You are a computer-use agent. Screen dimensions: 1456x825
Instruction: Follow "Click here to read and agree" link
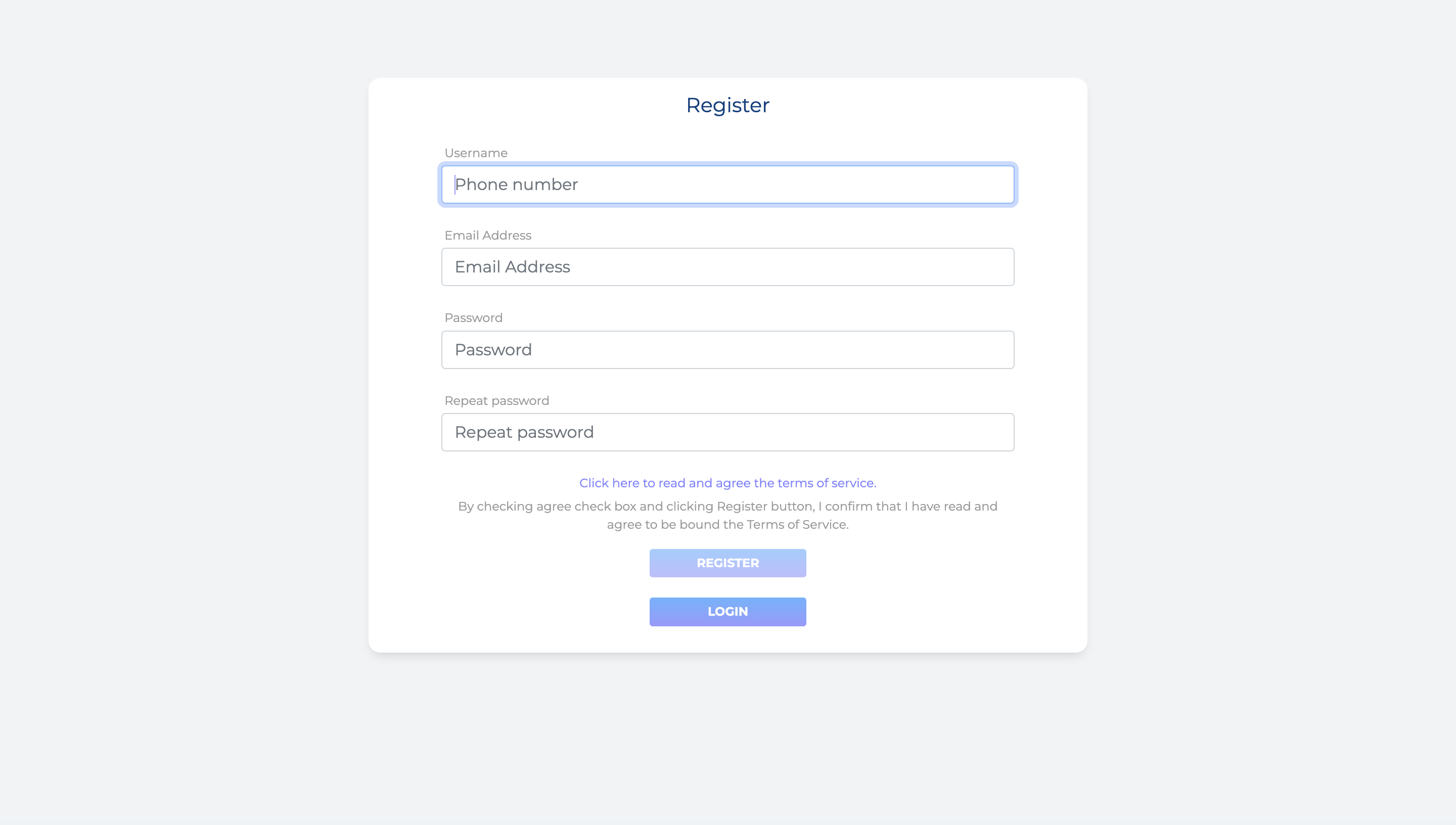(x=727, y=483)
